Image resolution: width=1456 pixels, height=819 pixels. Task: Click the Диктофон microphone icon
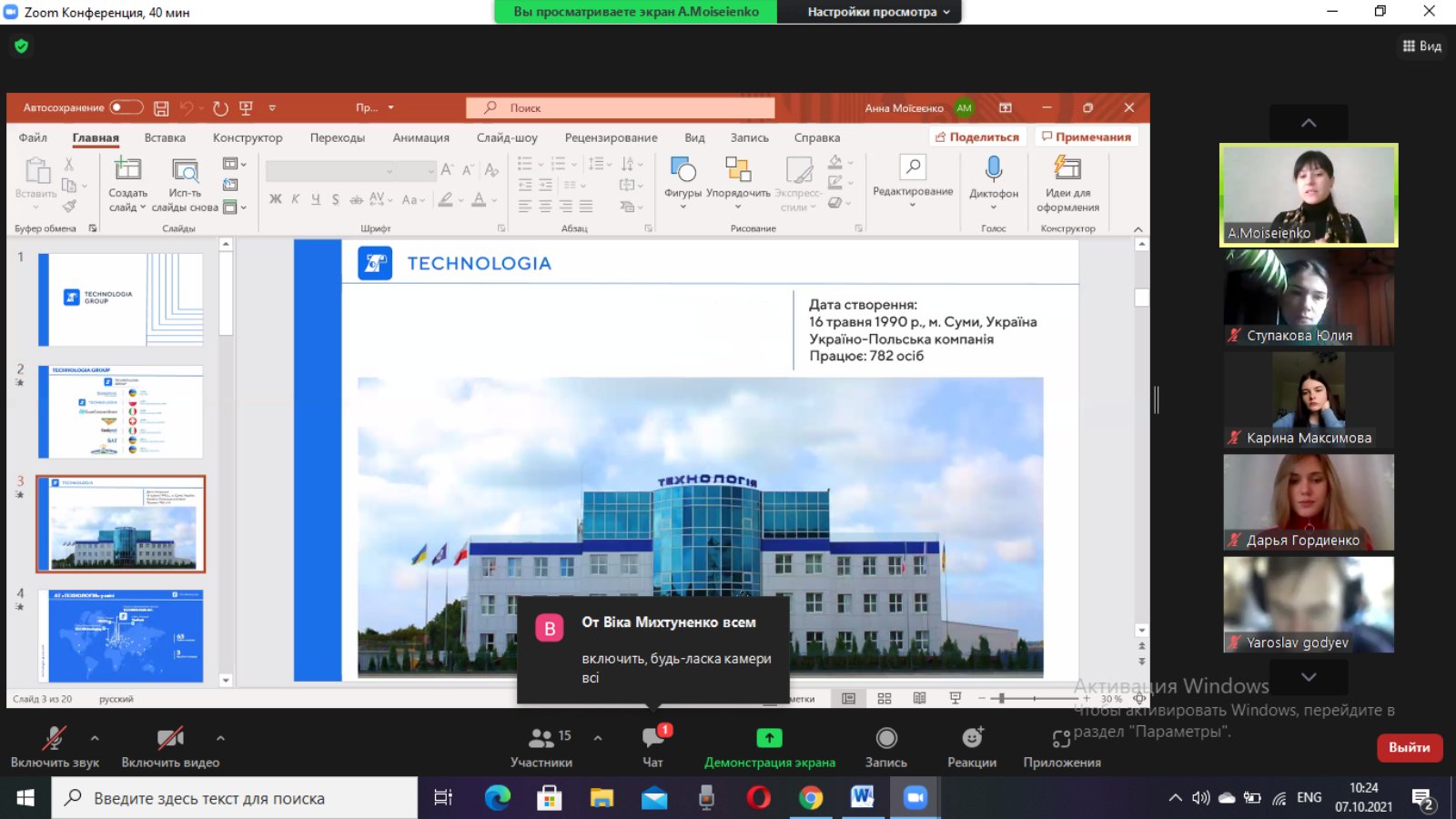pyautogui.click(x=994, y=169)
